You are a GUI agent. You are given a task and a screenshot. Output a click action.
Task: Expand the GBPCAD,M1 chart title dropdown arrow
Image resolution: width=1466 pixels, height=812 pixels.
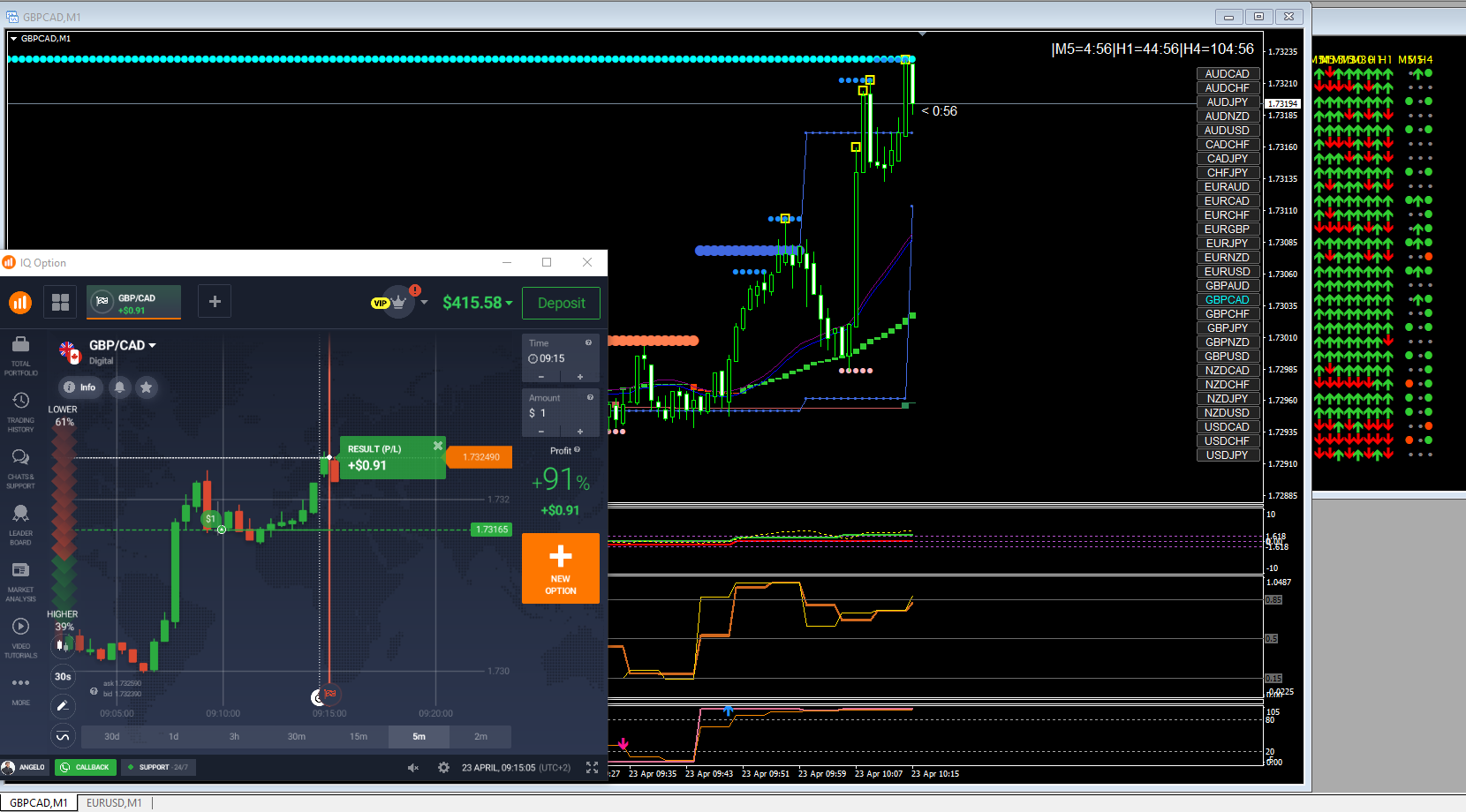click(x=13, y=39)
